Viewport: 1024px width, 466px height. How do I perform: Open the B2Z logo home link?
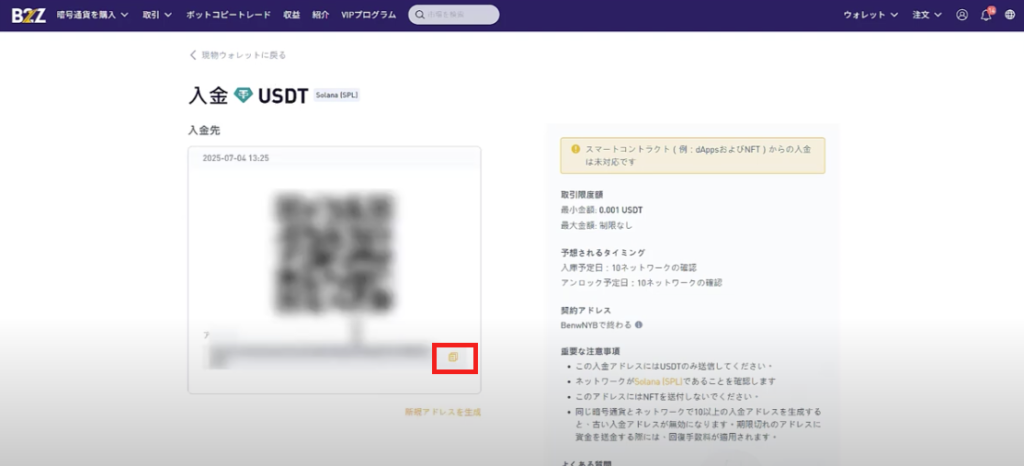(x=29, y=15)
